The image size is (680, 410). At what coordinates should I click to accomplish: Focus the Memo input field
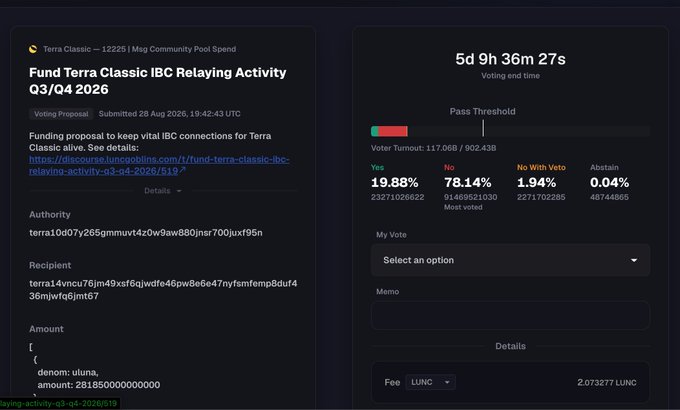click(x=510, y=315)
